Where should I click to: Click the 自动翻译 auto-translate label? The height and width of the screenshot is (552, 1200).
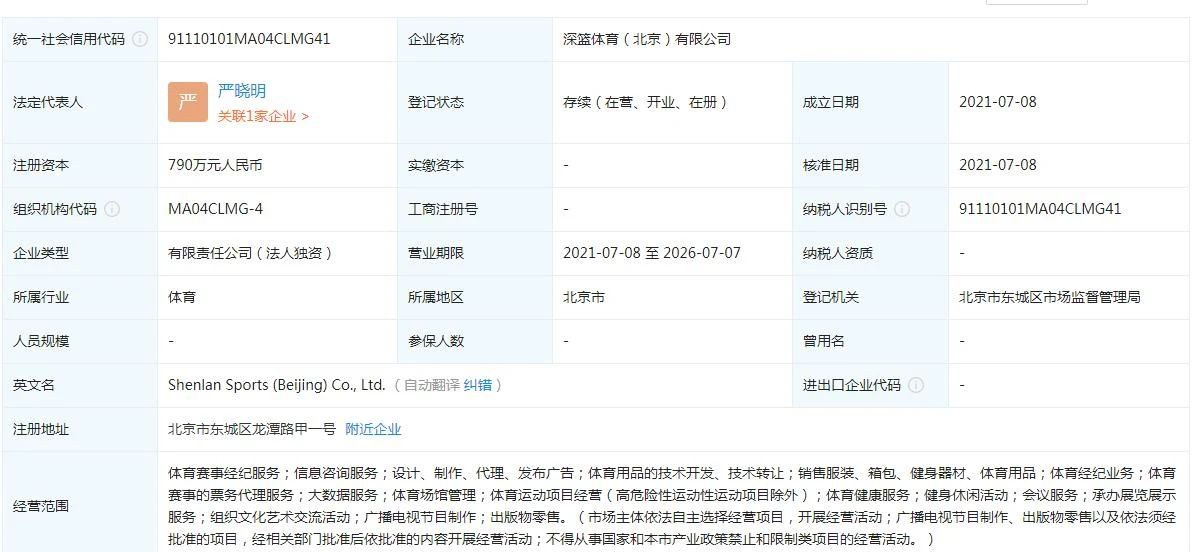[432, 385]
